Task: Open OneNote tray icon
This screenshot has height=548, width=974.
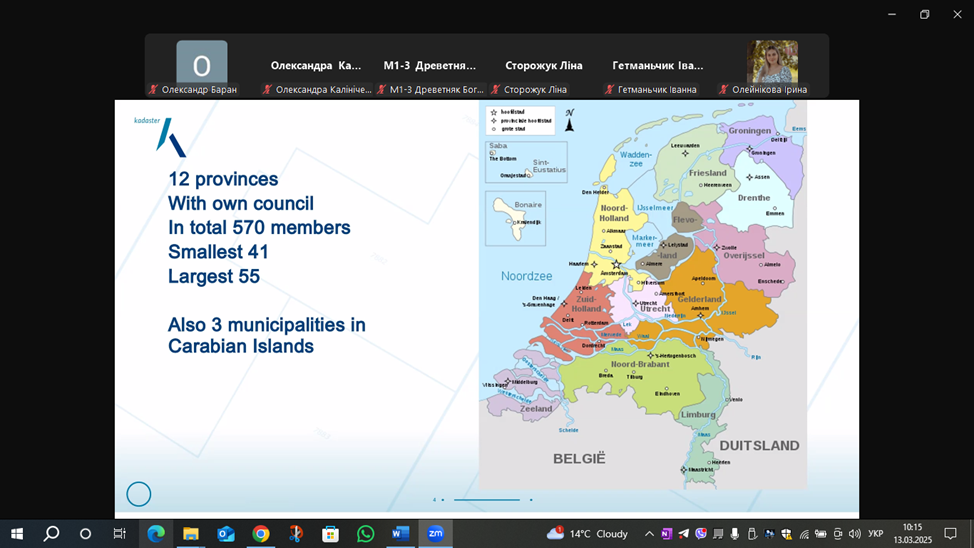Action: click(667, 534)
